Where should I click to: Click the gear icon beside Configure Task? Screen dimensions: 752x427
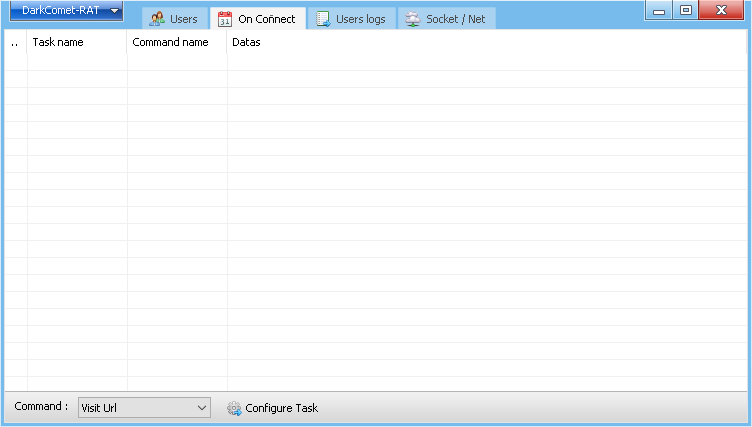point(234,408)
